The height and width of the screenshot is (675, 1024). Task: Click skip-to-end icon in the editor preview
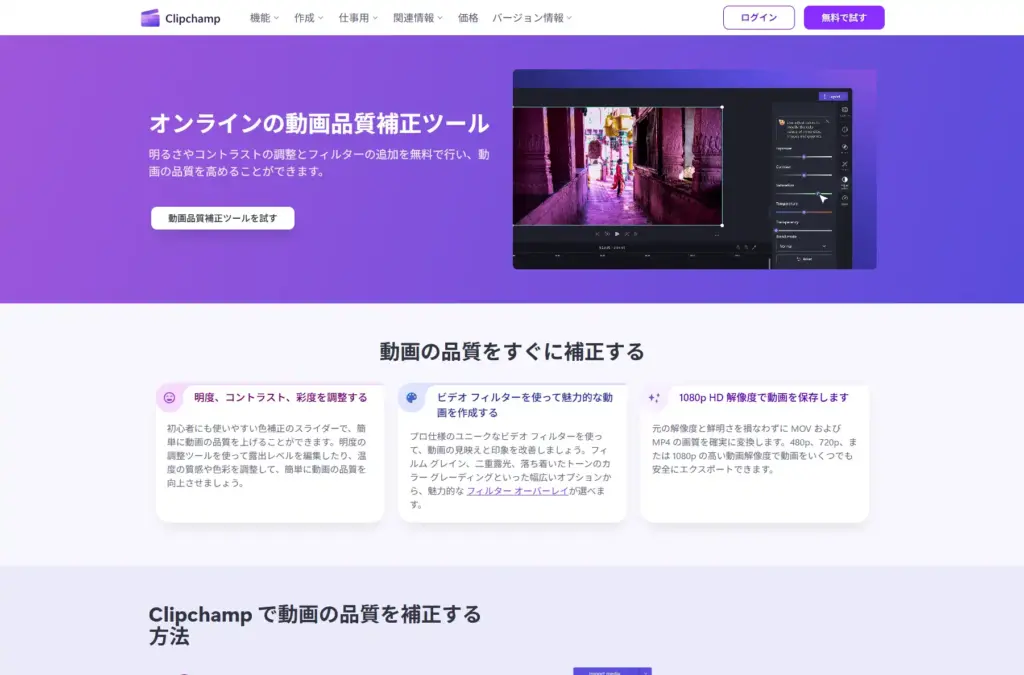pos(635,234)
